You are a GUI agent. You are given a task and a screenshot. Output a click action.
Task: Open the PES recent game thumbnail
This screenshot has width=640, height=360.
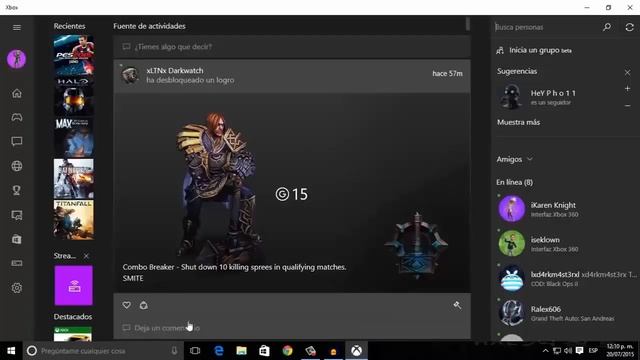[x=73, y=55]
